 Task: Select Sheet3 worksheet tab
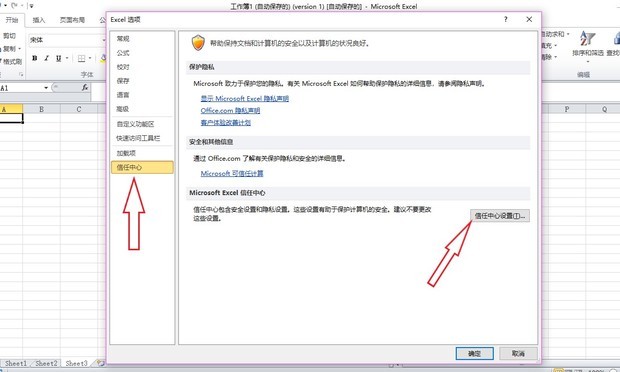click(76, 363)
